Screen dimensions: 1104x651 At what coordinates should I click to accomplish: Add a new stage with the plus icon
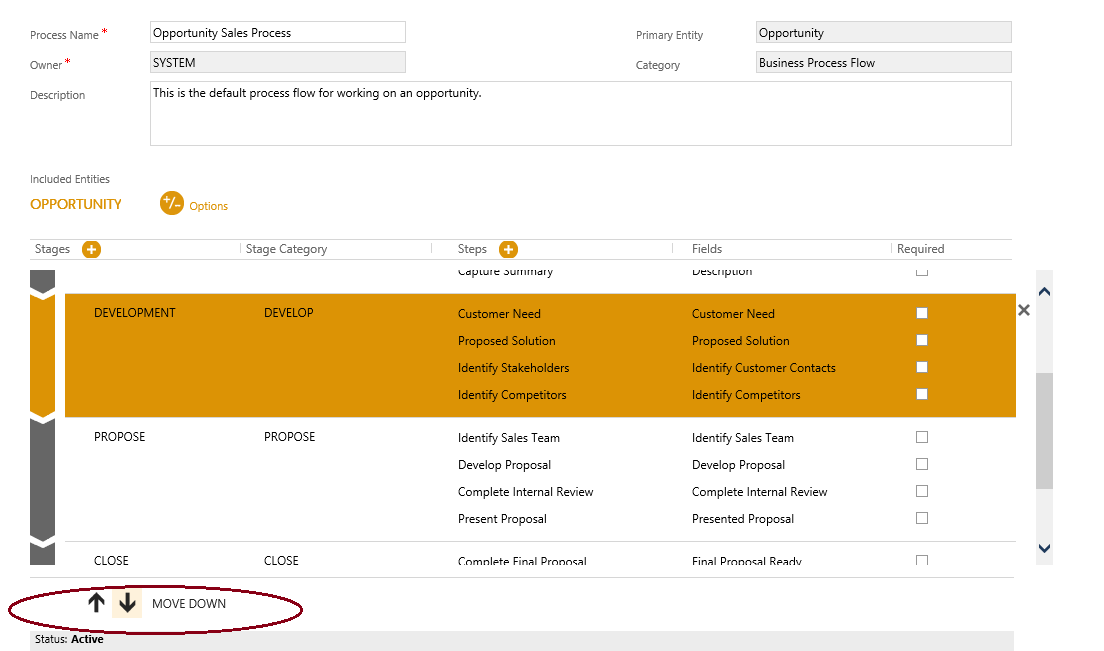[x=92, y=249]
